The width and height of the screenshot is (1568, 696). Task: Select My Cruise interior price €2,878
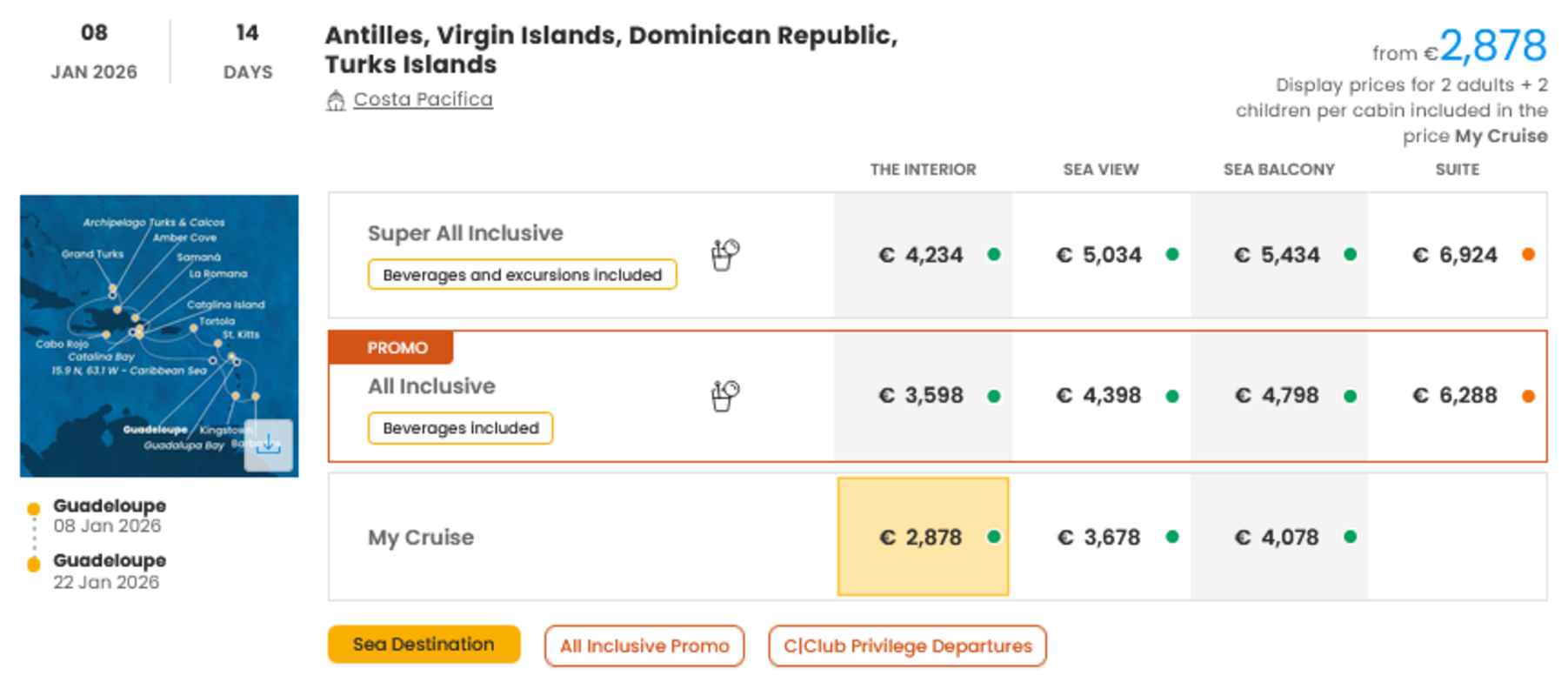coord(922,537)
